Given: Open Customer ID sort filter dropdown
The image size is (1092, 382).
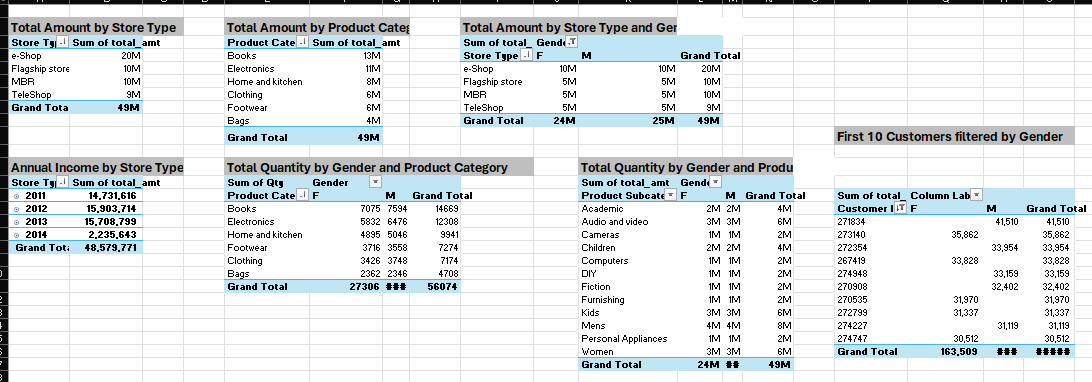Looking at the screenshot, I should (900, 208).
